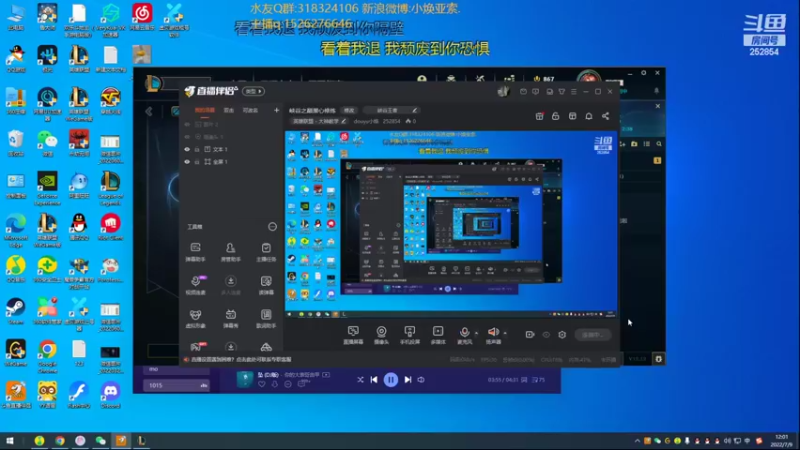This screenshot has width=800, height=450.
Task: Toggle shuffle mode in music player
Action: (360, 380)
